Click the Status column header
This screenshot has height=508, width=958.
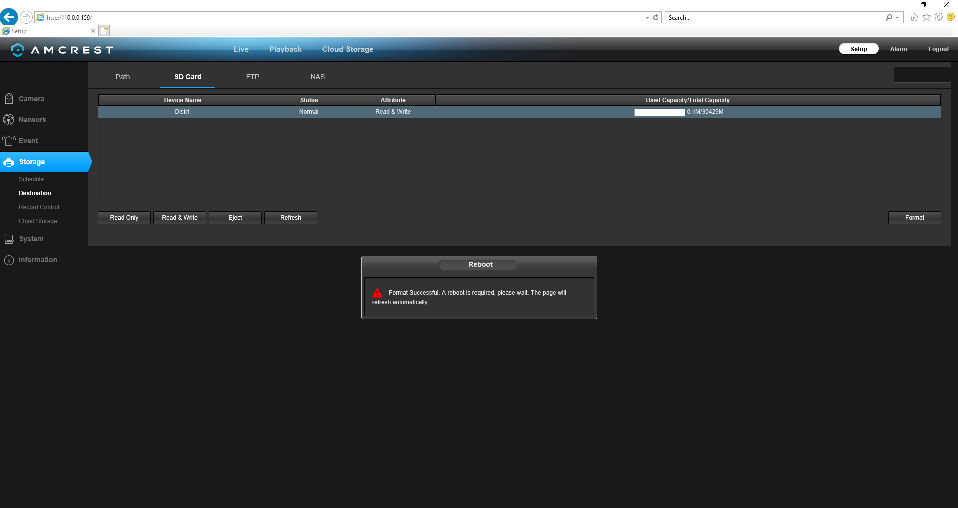(309, 100)
